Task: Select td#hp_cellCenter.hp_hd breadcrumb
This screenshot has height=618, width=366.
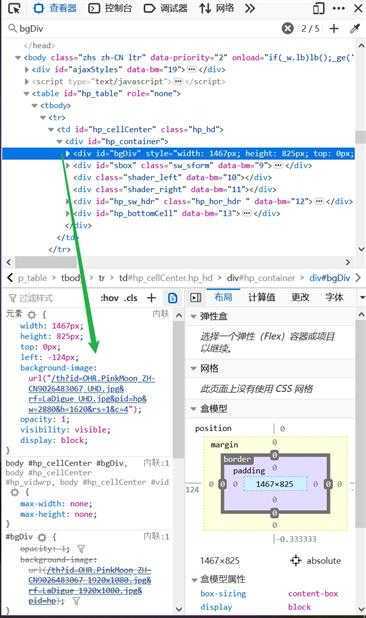Action: [x=165, y=278]
